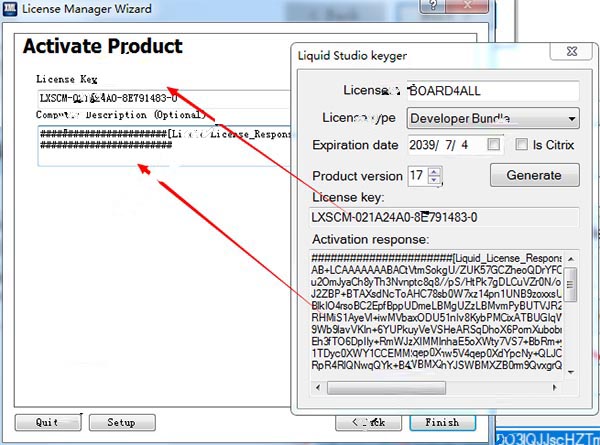Image resolution: width=600 pixels, height=445 pixels.
Task: Open Setup in License Manager Wizard
Action: pos(122,422)
